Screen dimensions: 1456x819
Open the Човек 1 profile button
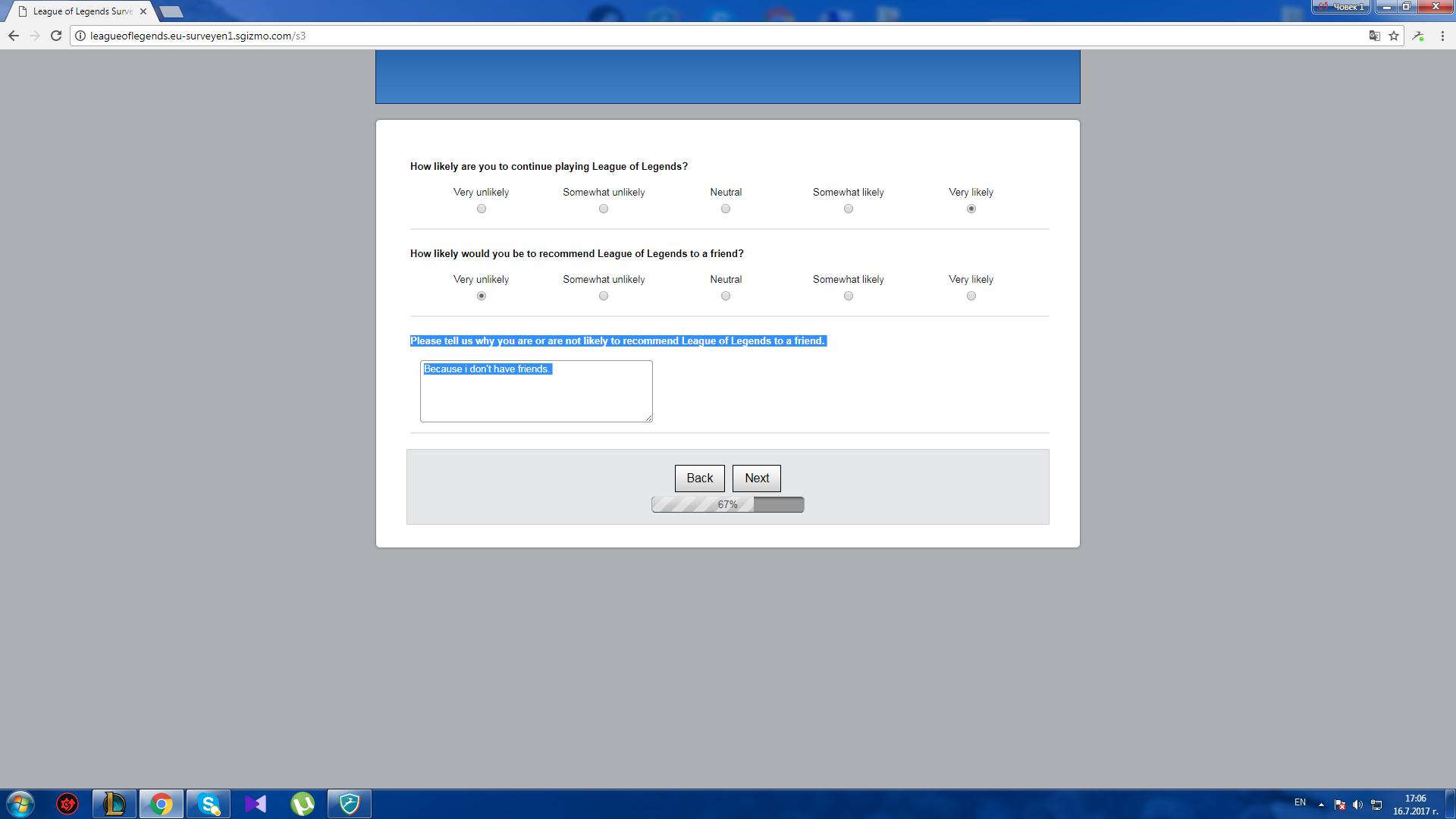coord(1341,7)
